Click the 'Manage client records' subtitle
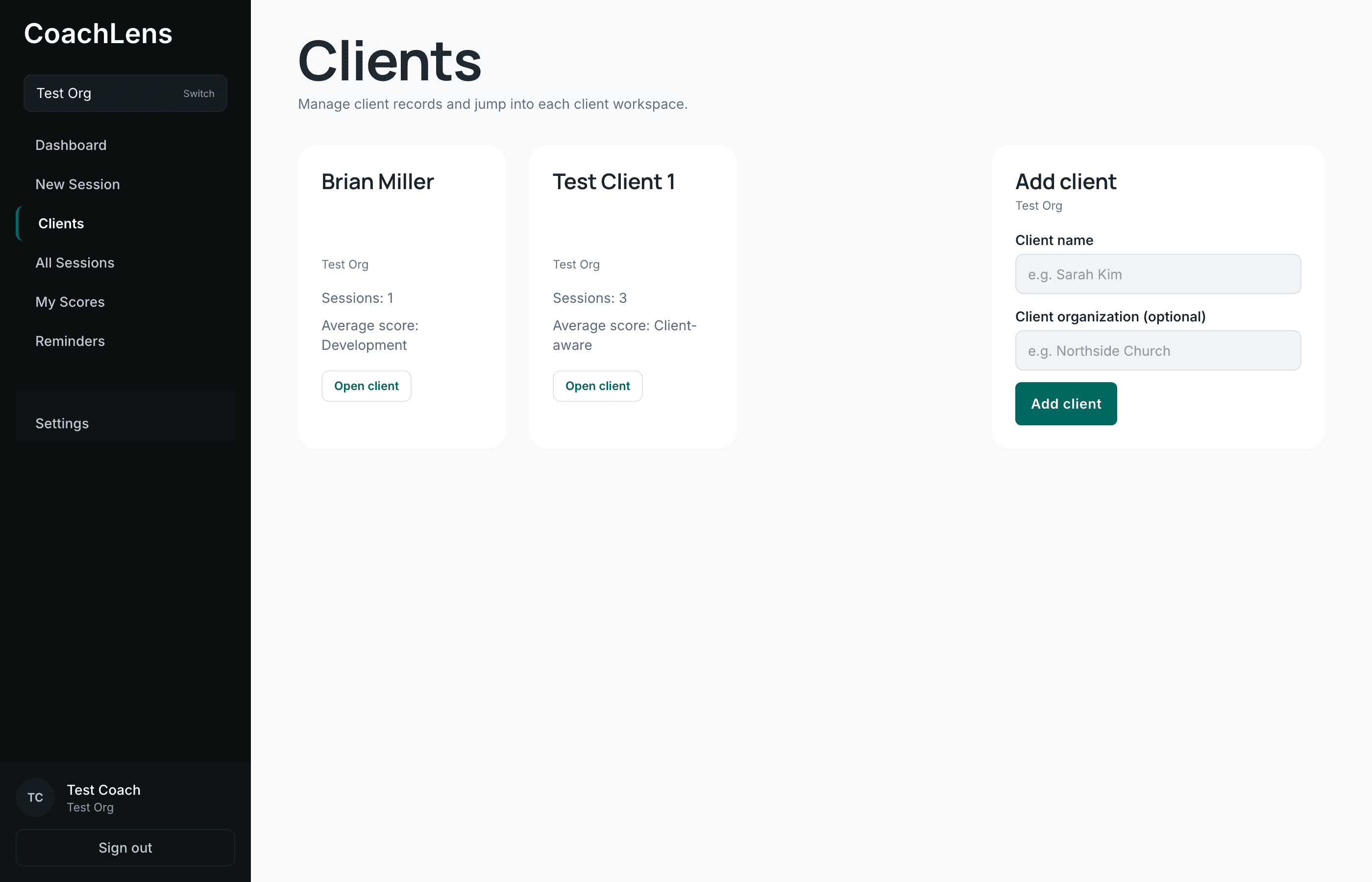The width and height of the screenshot is (1372, 882). click(x=492, y=104)
